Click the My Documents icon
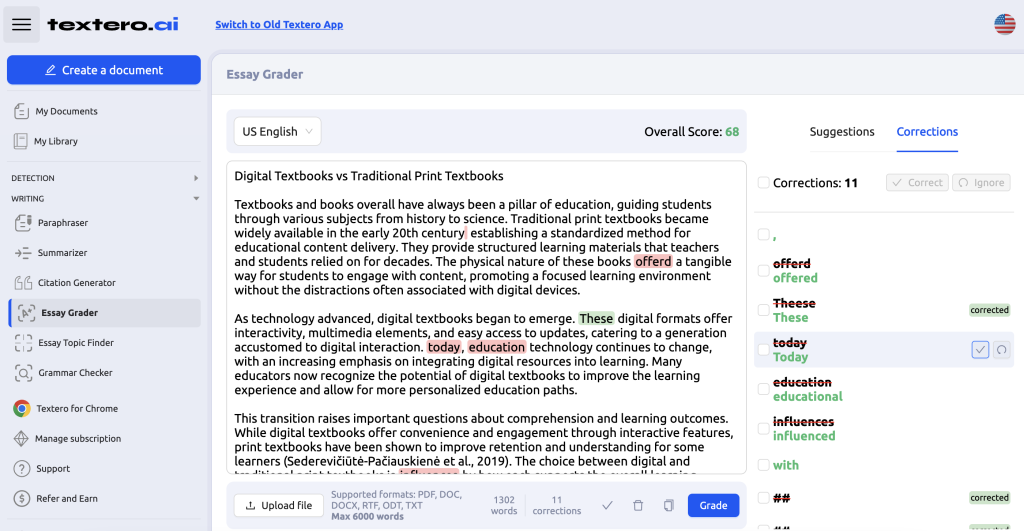This screenshot has height=531, width=1024. (x=22, y=111)
